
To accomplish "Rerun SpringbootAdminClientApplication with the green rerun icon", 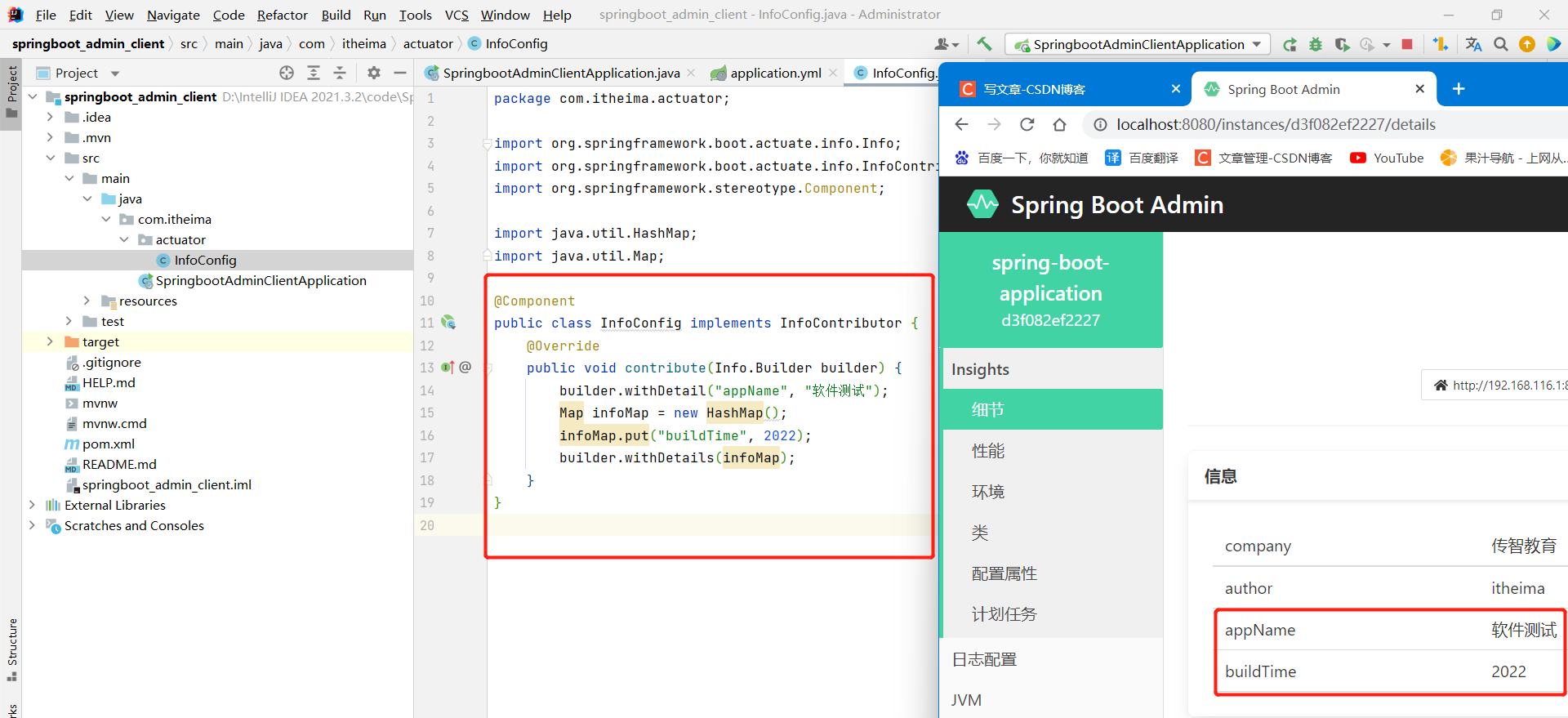I will (1290, 44).
